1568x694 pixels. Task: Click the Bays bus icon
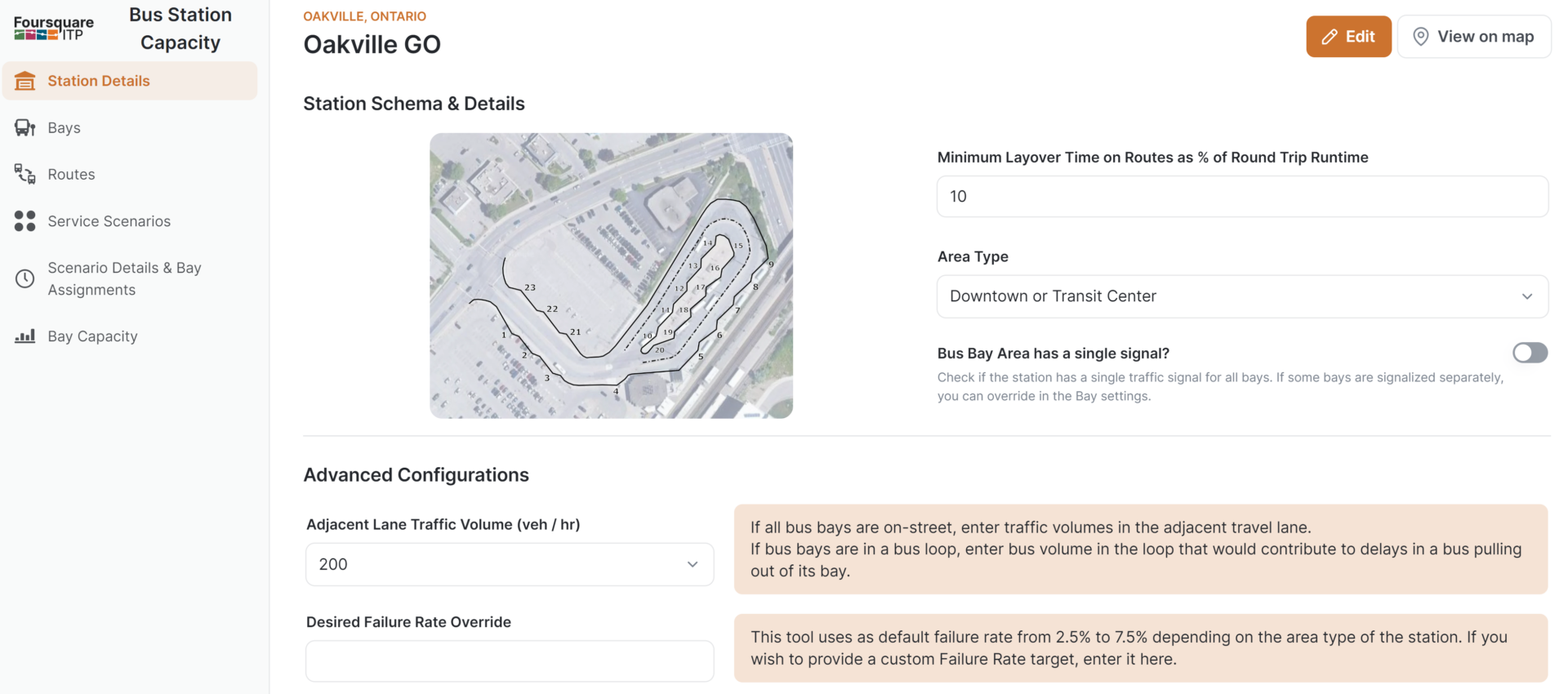25,127
